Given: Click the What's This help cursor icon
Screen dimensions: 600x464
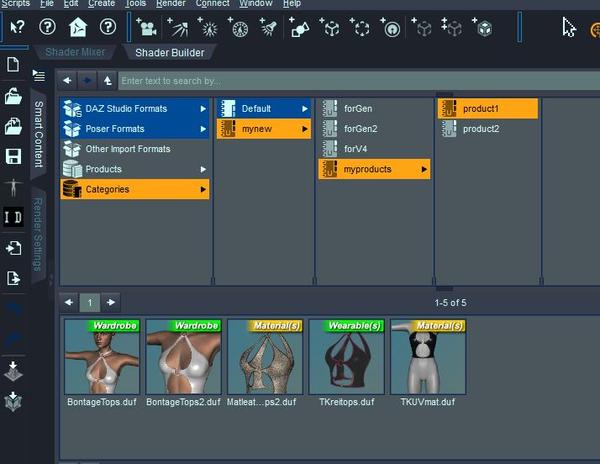Looking at the screenshot, I should tap(17, 27).
